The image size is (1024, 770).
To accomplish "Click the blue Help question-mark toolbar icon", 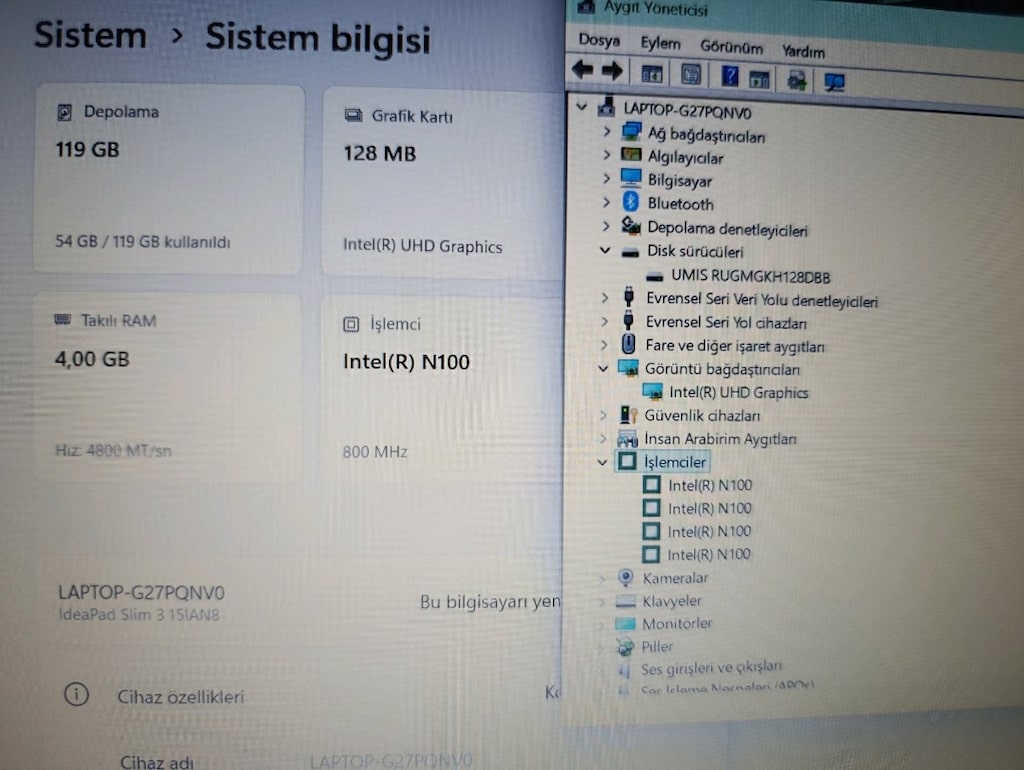I will pos(729,77).
